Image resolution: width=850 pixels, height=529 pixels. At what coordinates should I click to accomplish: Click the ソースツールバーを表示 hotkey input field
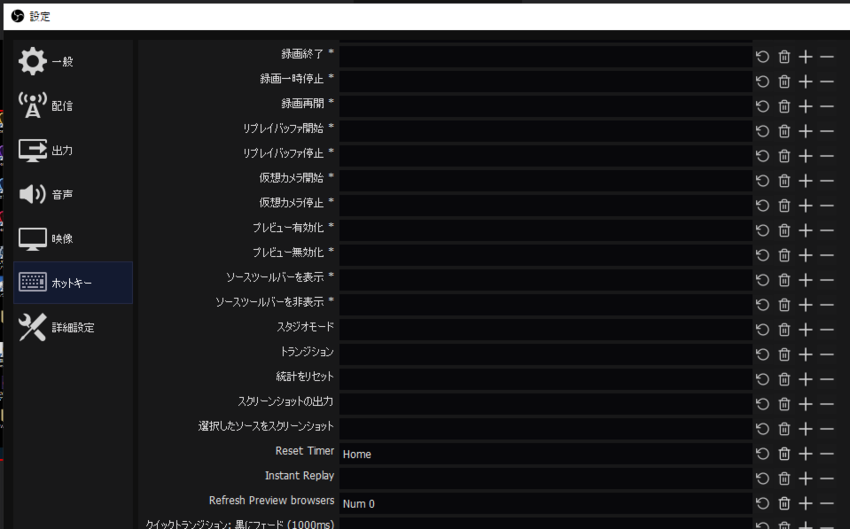coord(545,280)
